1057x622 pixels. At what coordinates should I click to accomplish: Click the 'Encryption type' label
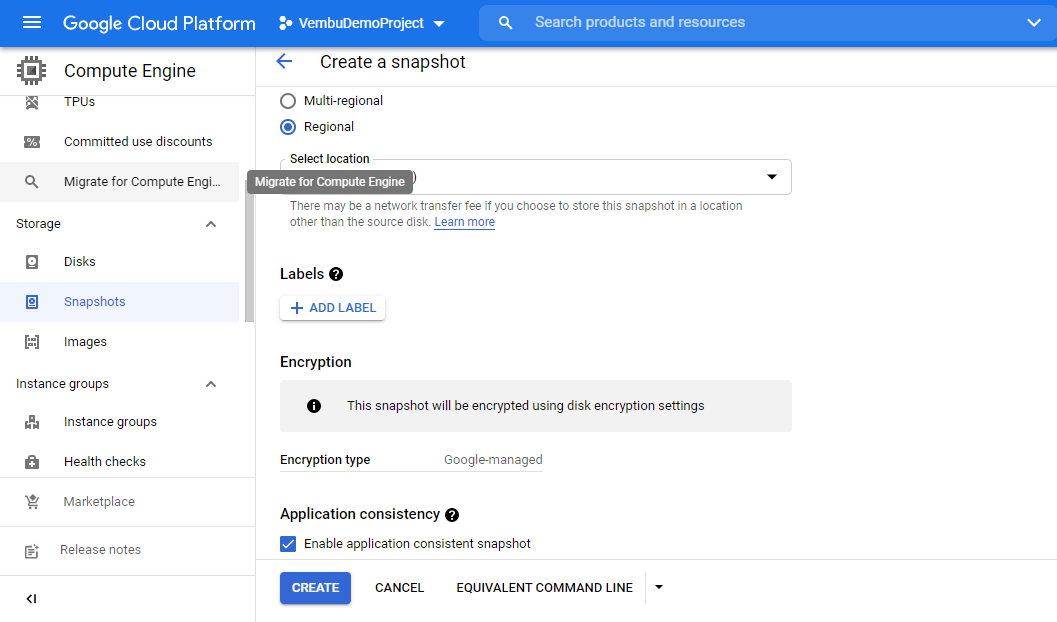(x=325, y=460)
